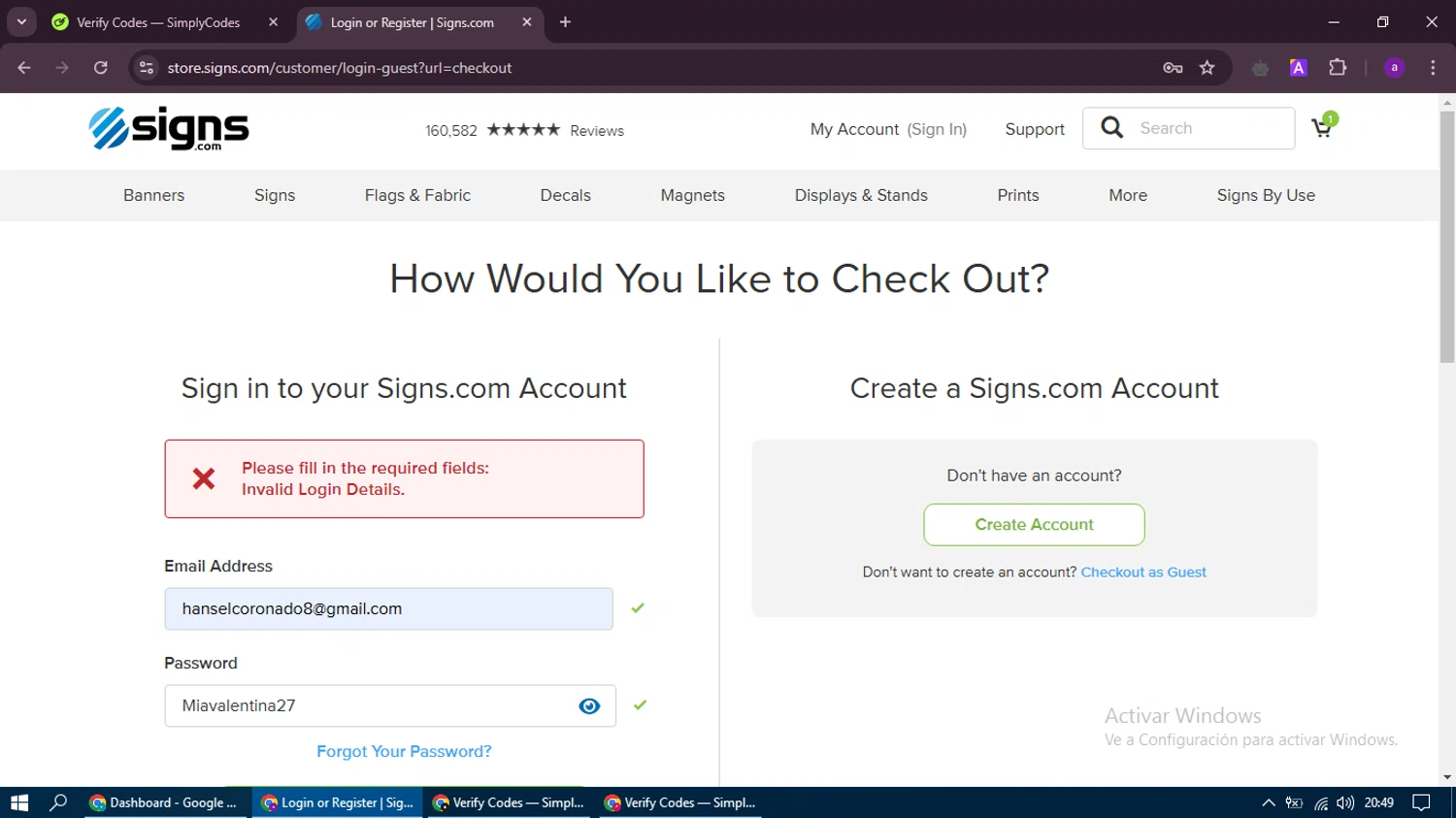Open the shopping cart icon

tap(1324, 126)
